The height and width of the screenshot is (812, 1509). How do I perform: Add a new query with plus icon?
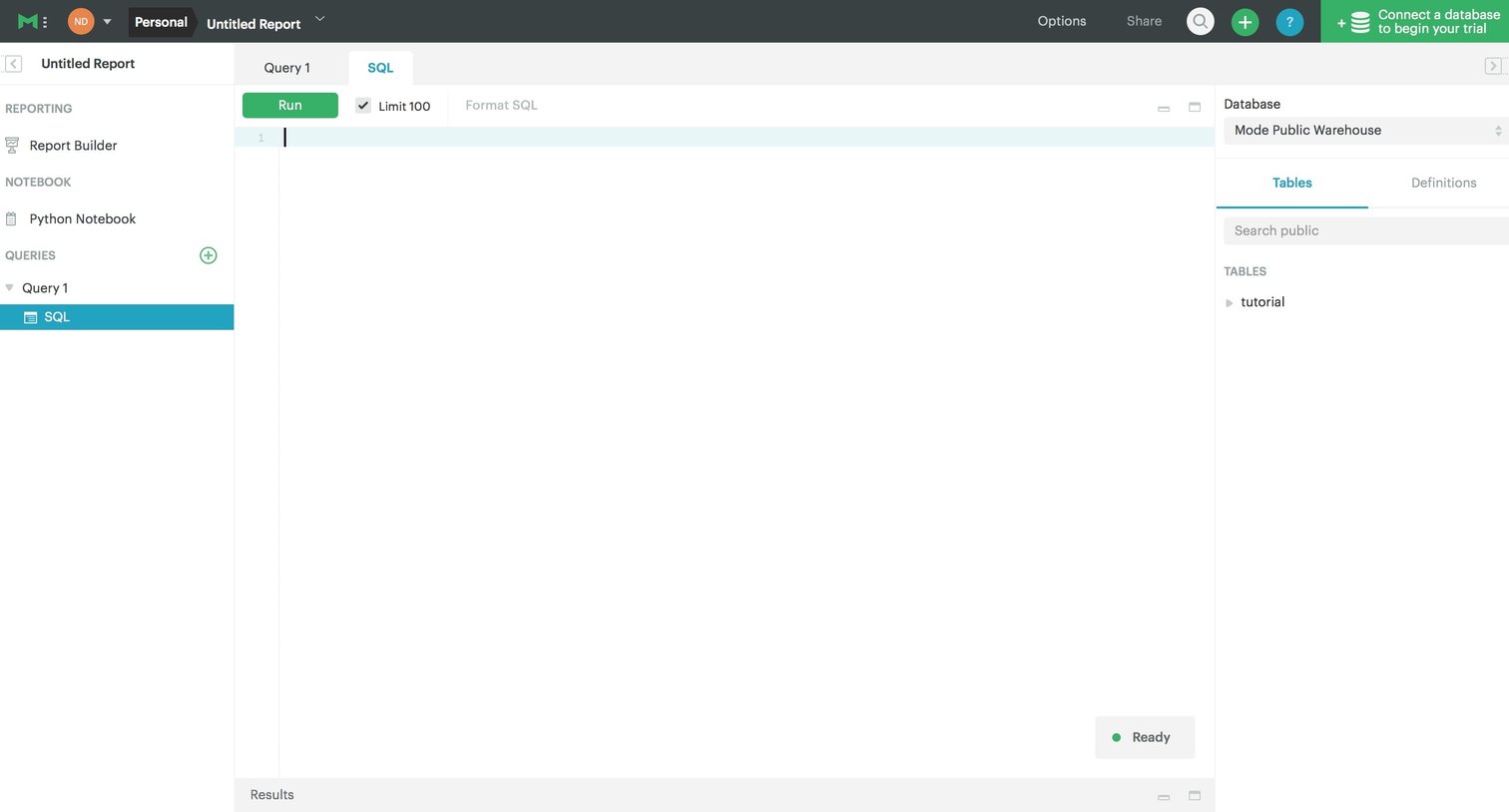pyautogui.click(x=209, y=255)
